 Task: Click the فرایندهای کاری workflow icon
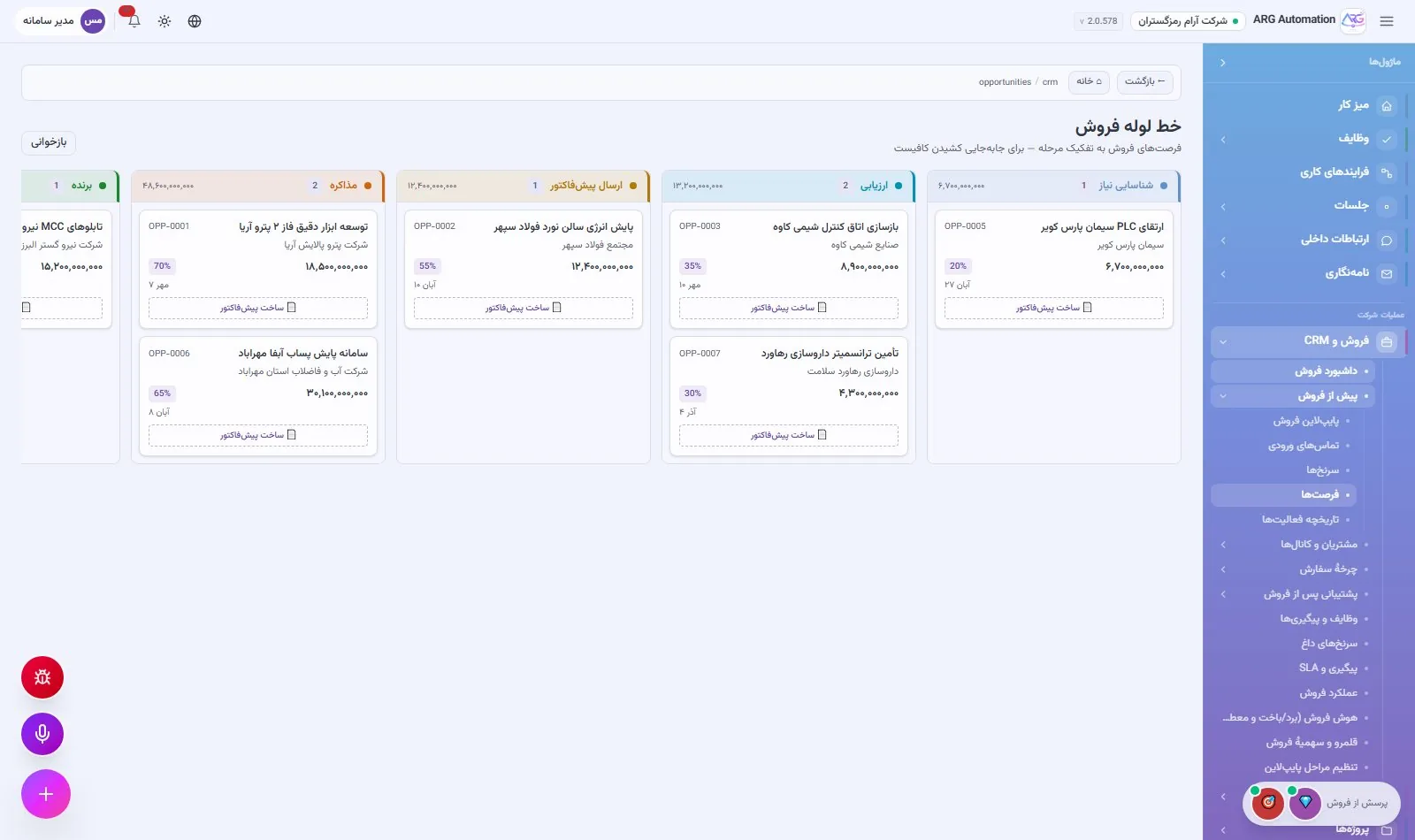[1387, 172]
